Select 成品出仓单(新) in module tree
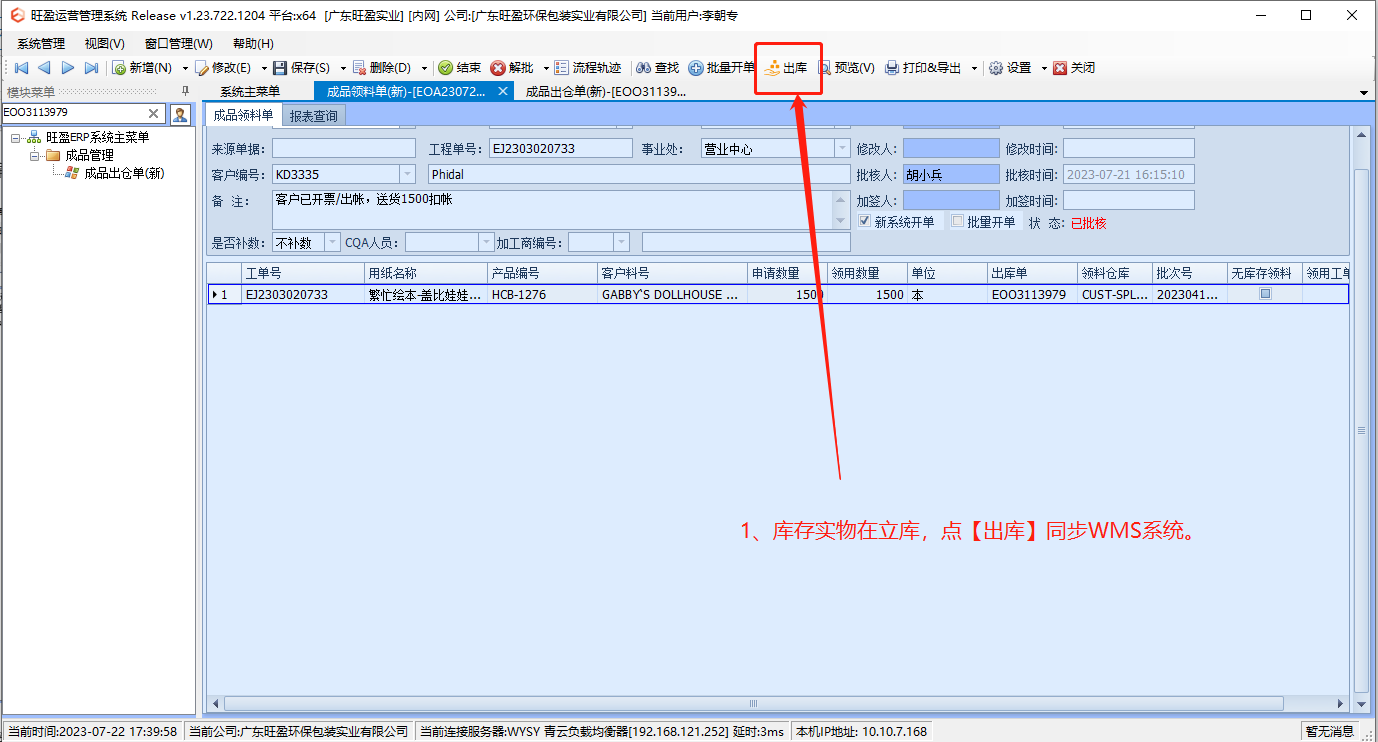 (x=124, y=173)
